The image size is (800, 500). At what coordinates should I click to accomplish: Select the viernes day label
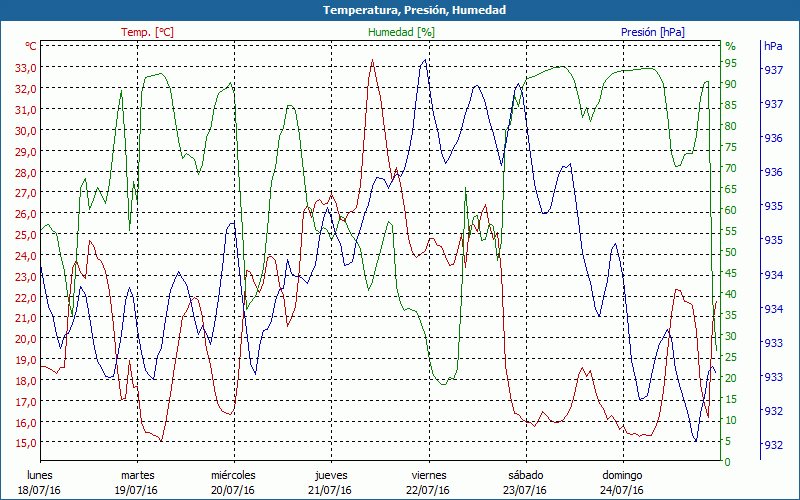coord(428,475)
